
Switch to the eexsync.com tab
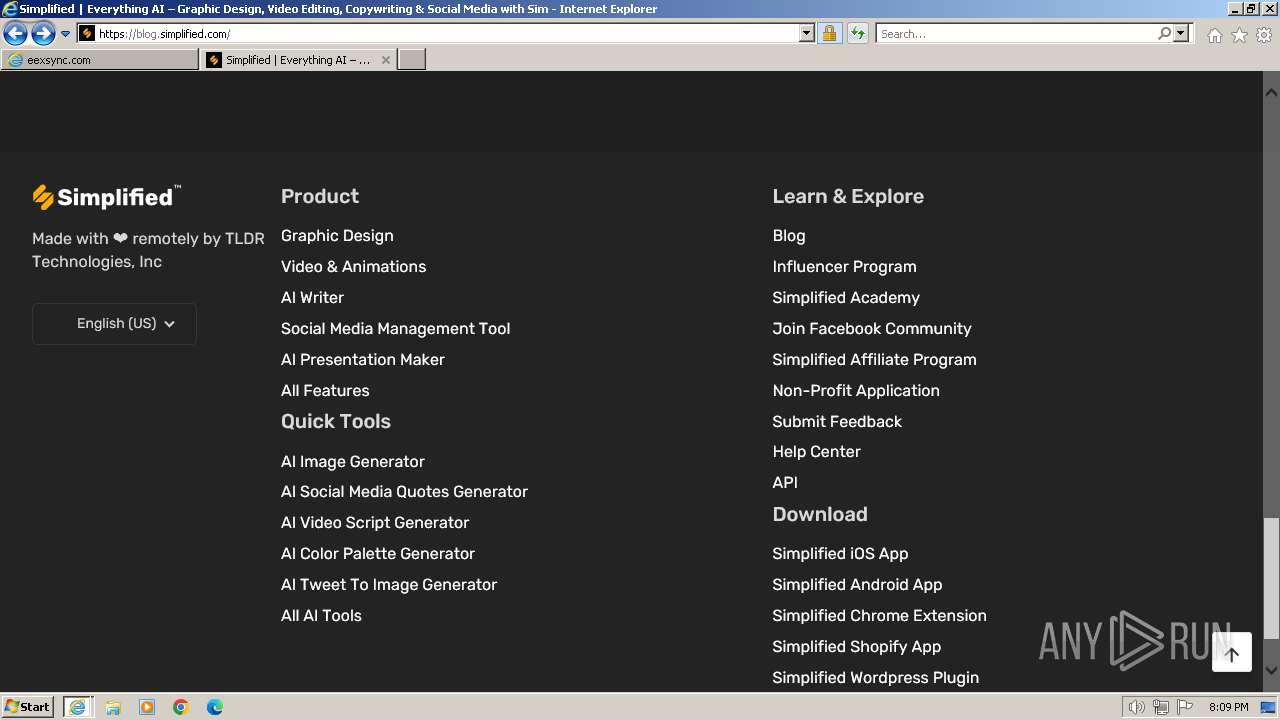click(100, 60)
